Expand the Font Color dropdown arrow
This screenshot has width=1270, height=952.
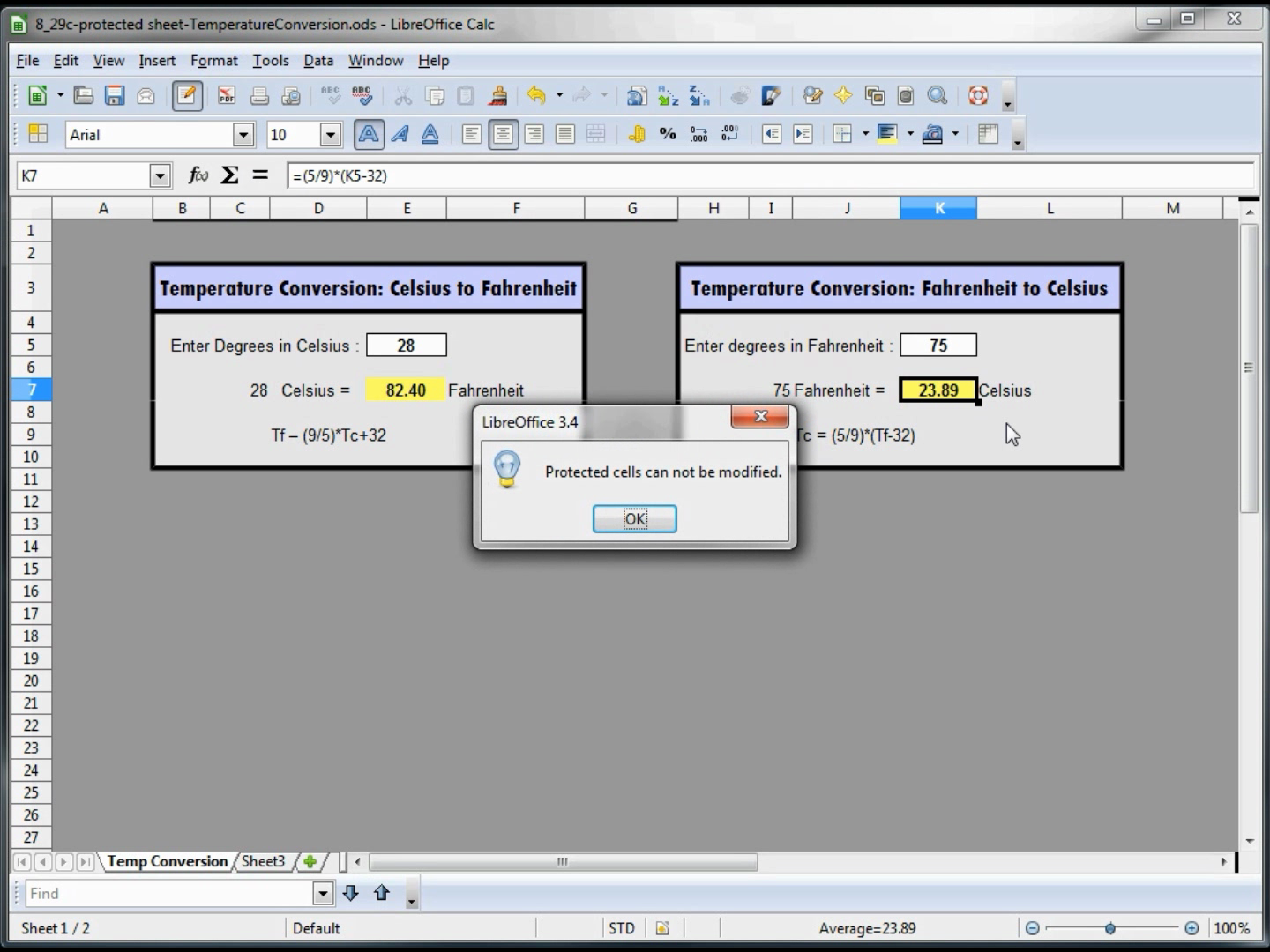pos(955,134)
